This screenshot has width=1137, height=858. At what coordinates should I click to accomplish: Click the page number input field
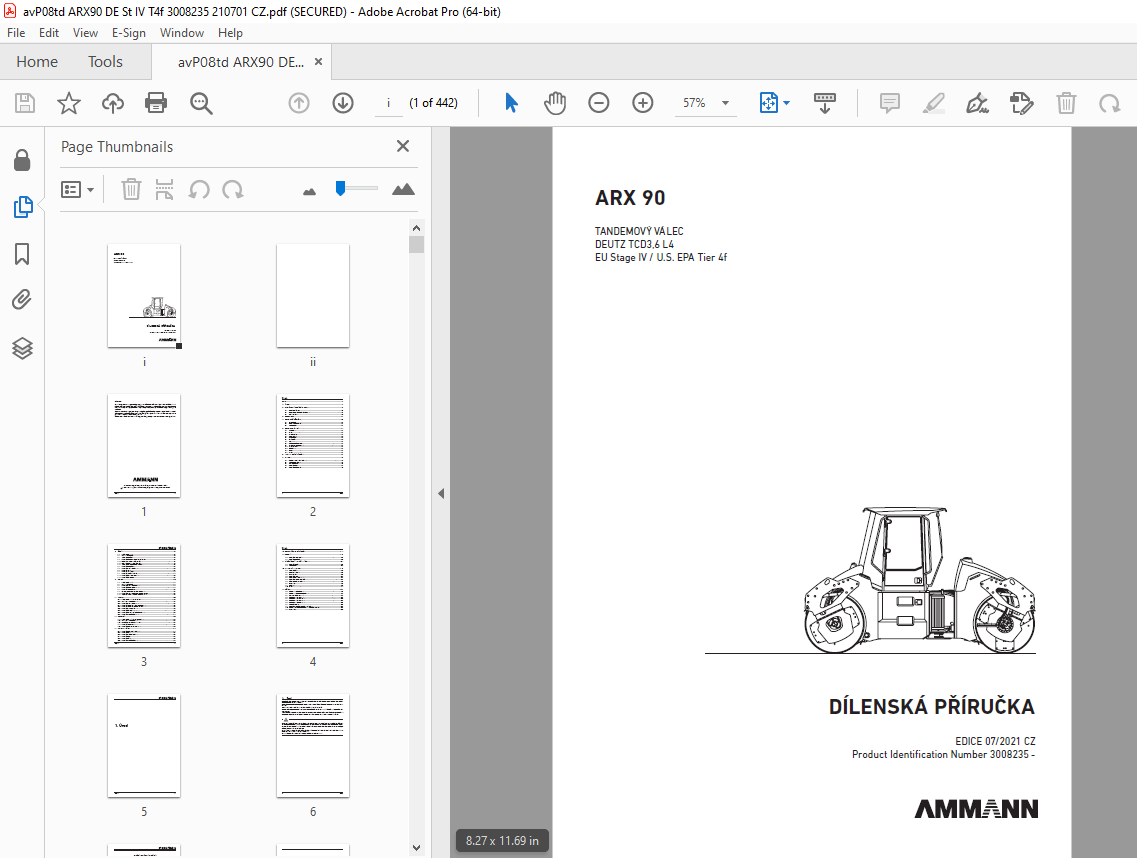tap(389, 103)
